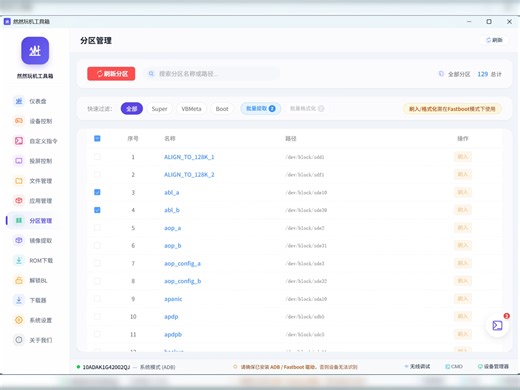
Task: Focus the partition name search field
Action: (x=212, y=74)
